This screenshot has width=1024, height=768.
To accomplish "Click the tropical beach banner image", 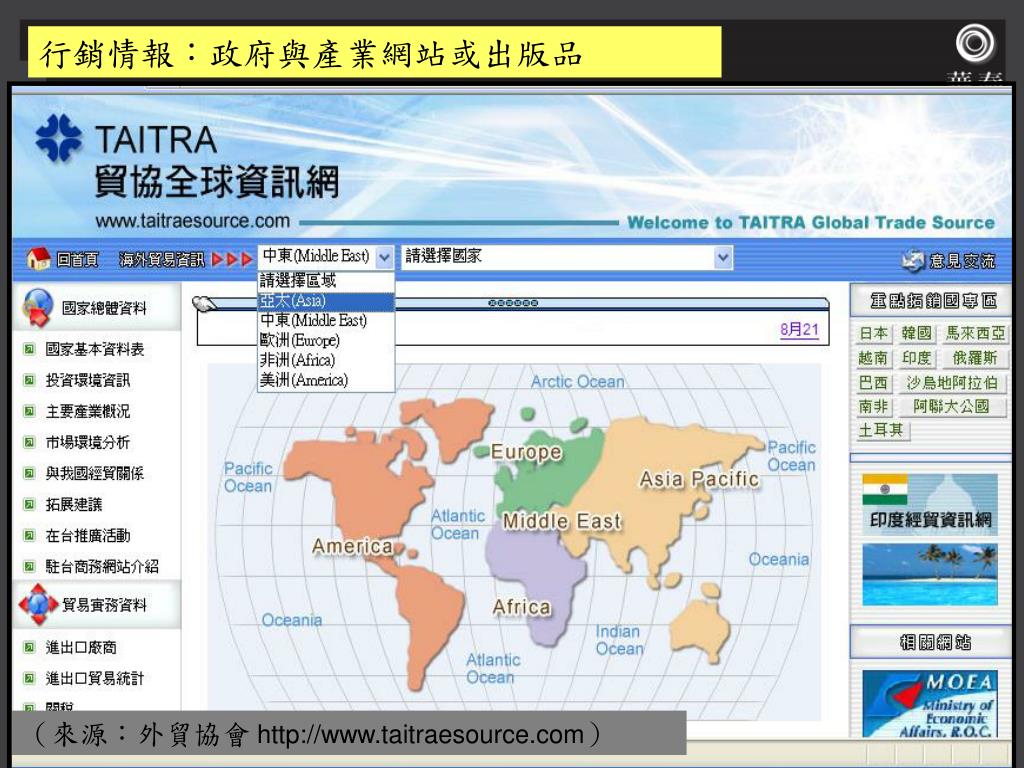I will (x=929, y=575).
